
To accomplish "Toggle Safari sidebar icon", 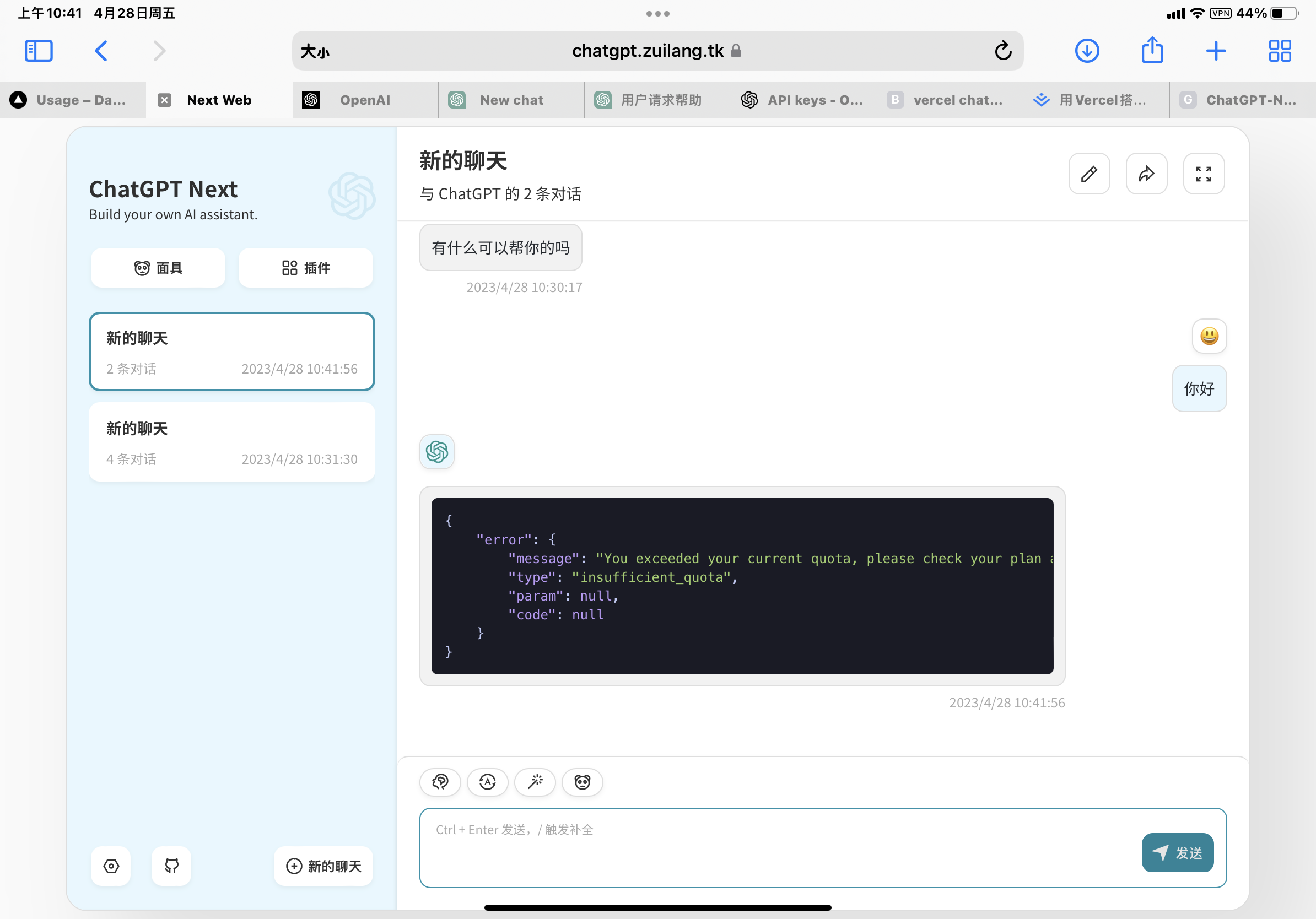I will click(39, 51).
